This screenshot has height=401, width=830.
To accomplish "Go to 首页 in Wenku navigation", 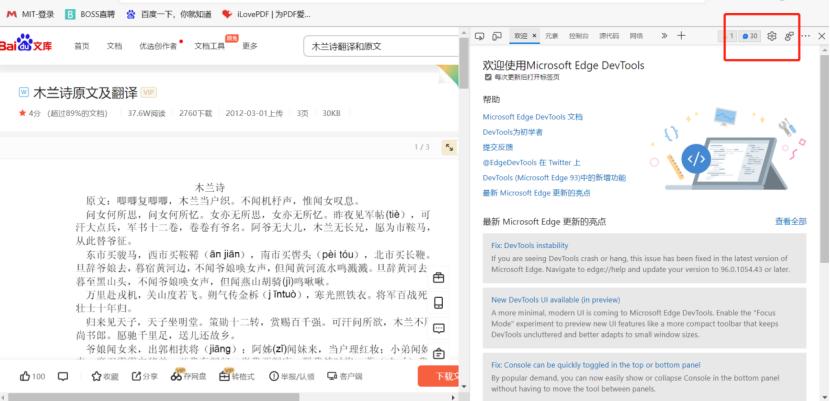I will [x=82, y=46].
